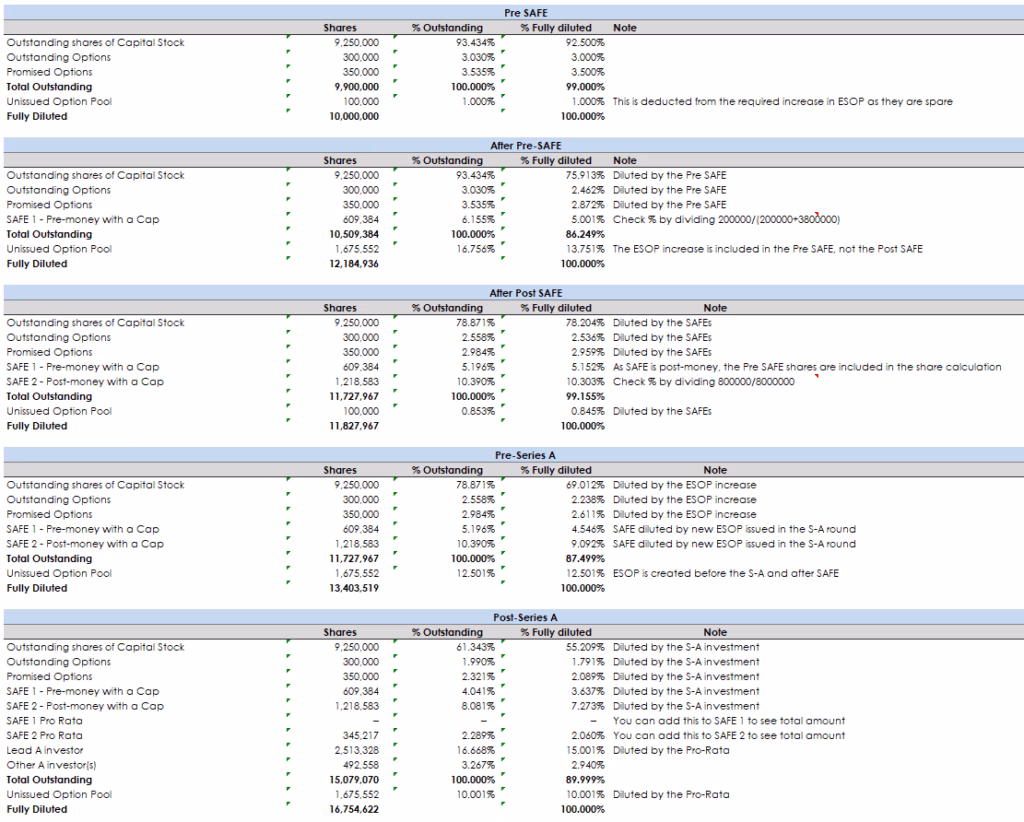1024x822 pixels.
Task: Click the "SAFE 2 Pro Rata" row label
Action: click(x=44, y=735)
